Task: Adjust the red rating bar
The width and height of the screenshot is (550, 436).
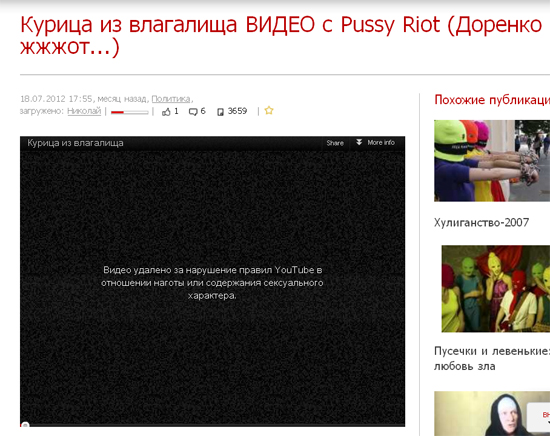Action: 129,112
